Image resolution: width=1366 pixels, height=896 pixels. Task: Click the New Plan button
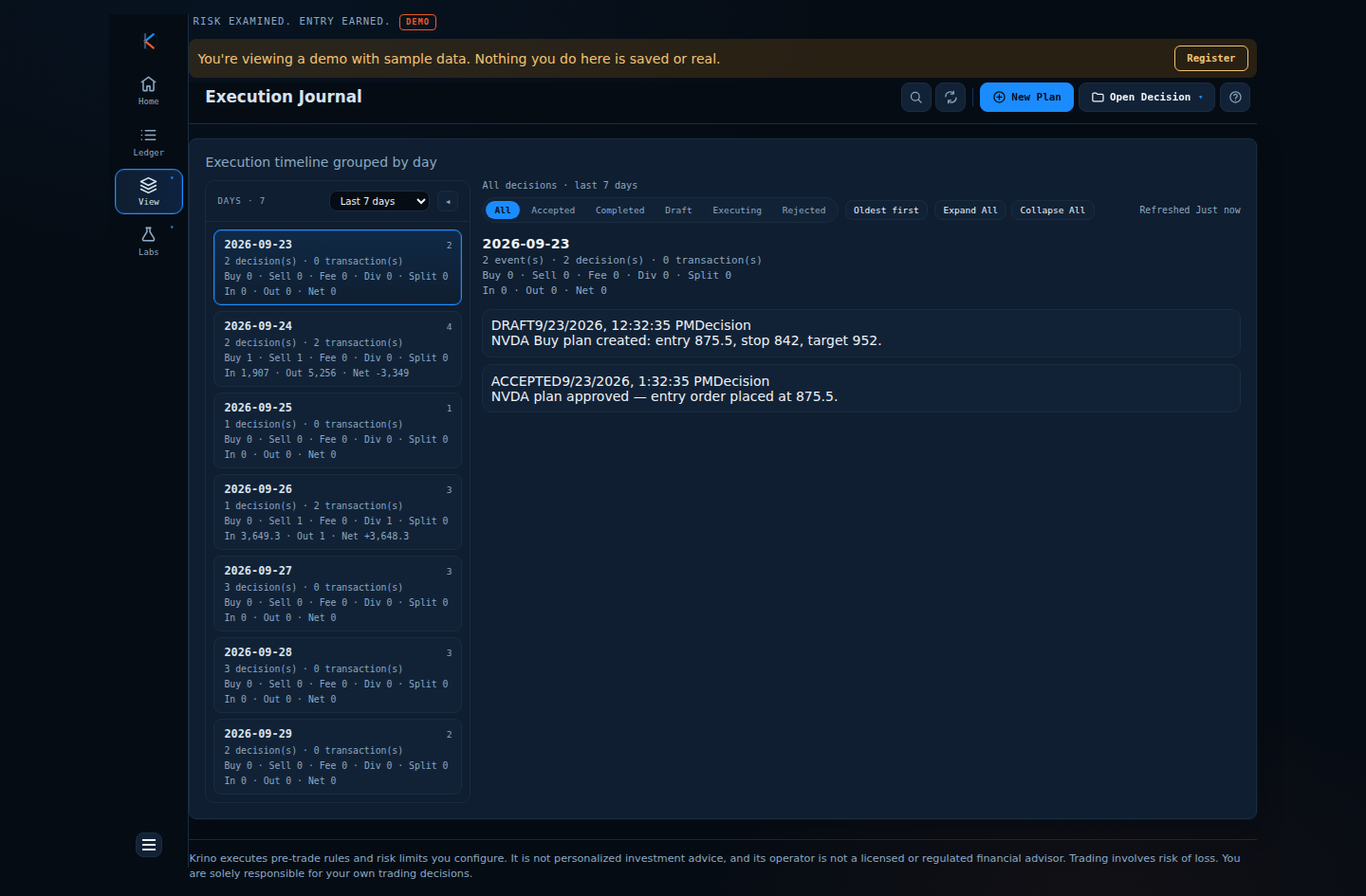pos(1026,98)
